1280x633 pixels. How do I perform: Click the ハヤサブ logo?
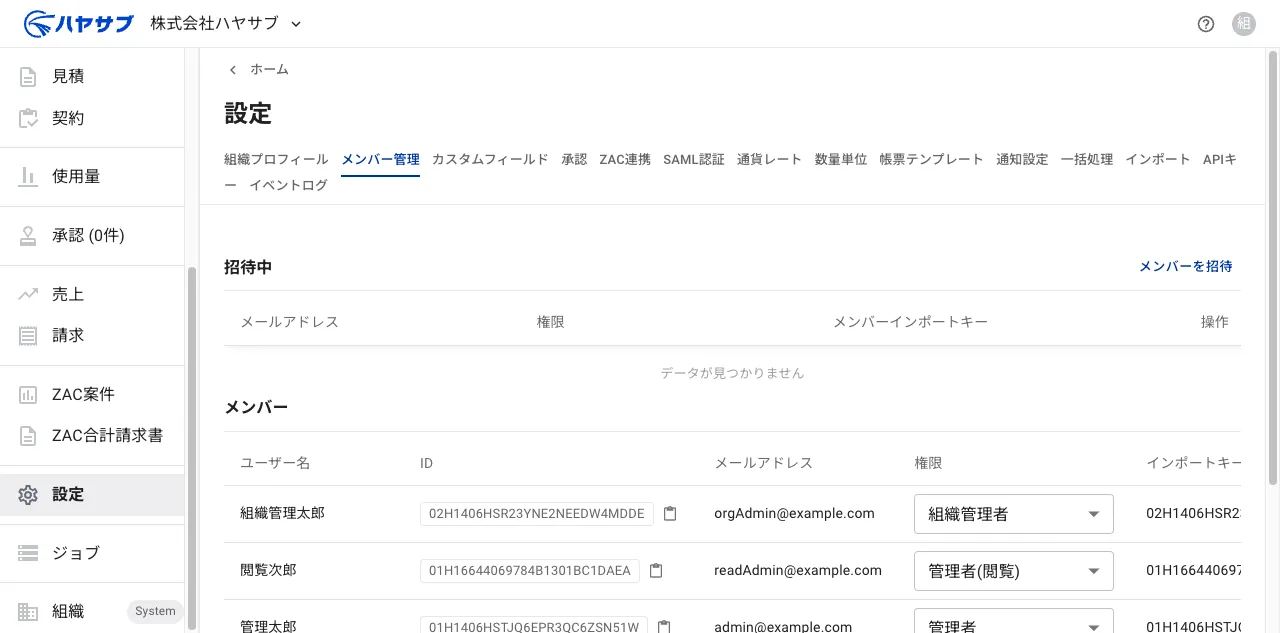(78, 23)
